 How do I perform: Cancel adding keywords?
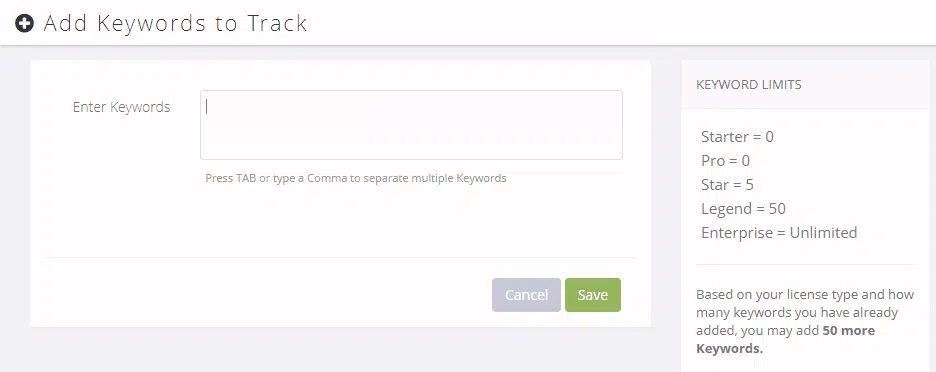pyautogui.click(x=526, y=295)
